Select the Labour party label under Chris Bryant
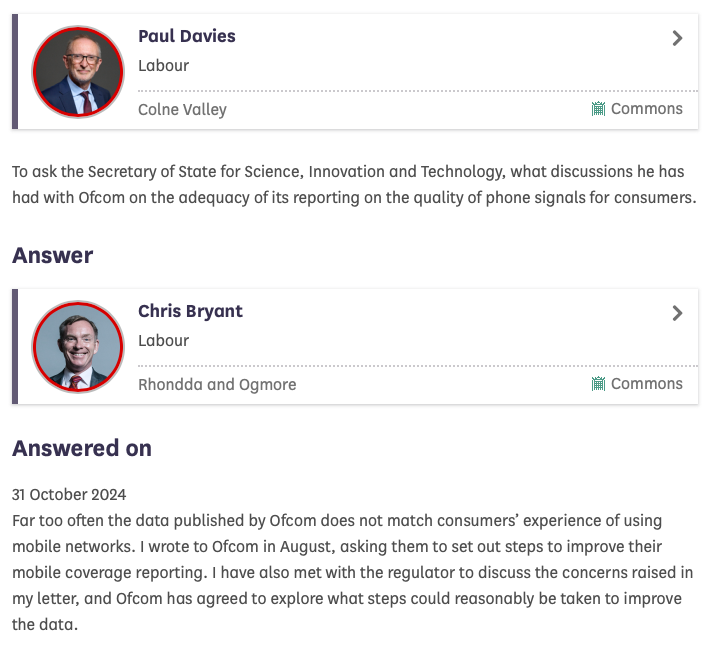Screen dimensions: 713x650 point(163,341)
